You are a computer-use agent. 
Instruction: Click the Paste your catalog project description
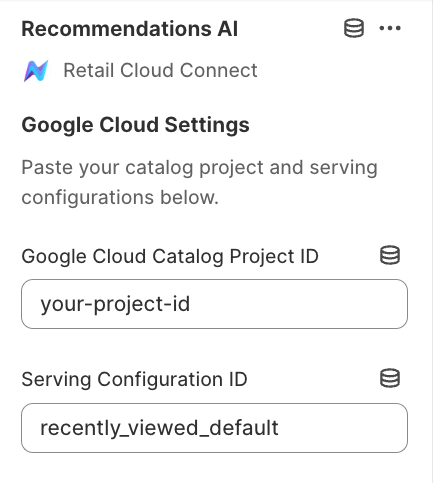(x=199, y=182)
